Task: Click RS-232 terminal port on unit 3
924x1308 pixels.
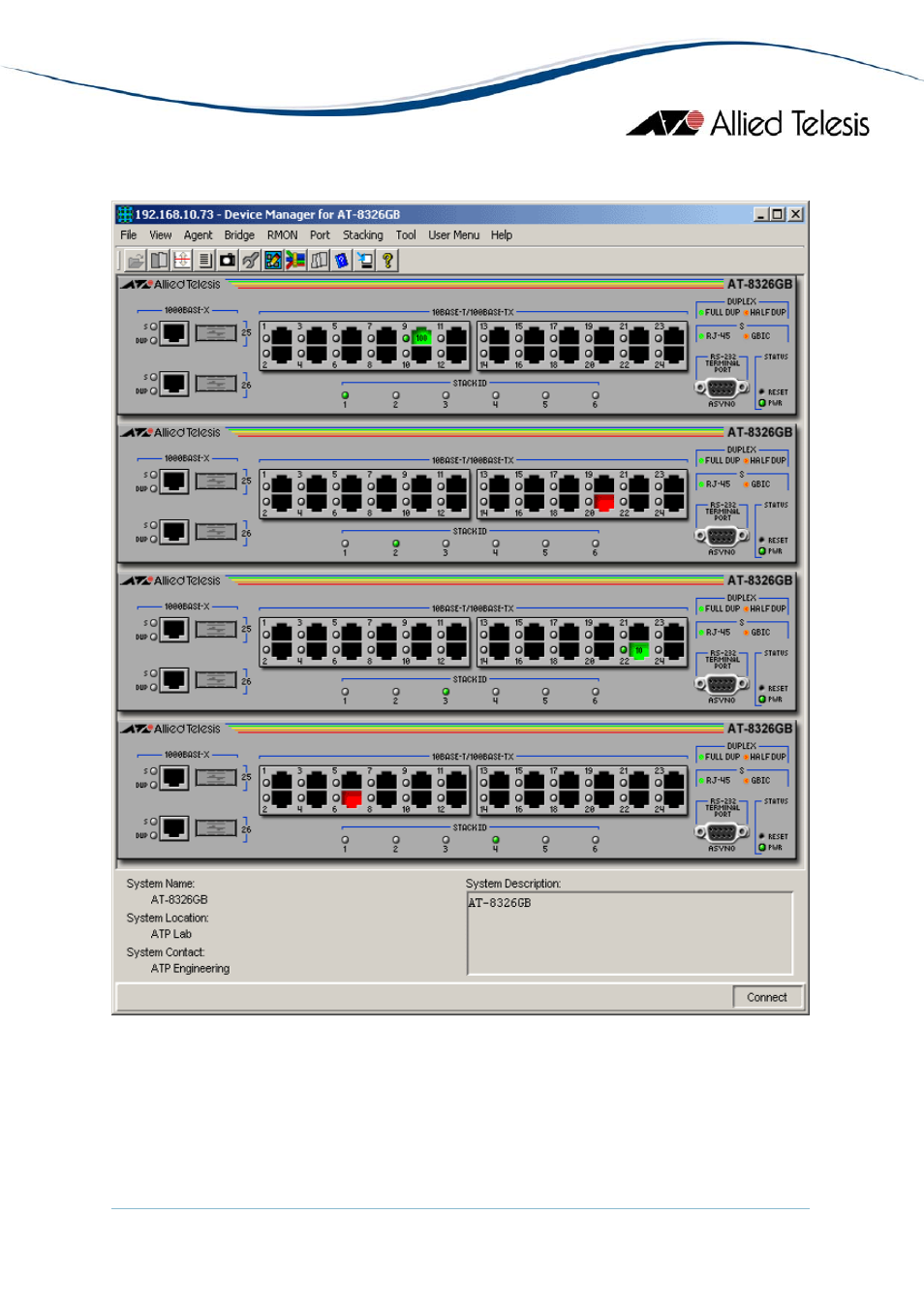Action: [x=722, y=684]
